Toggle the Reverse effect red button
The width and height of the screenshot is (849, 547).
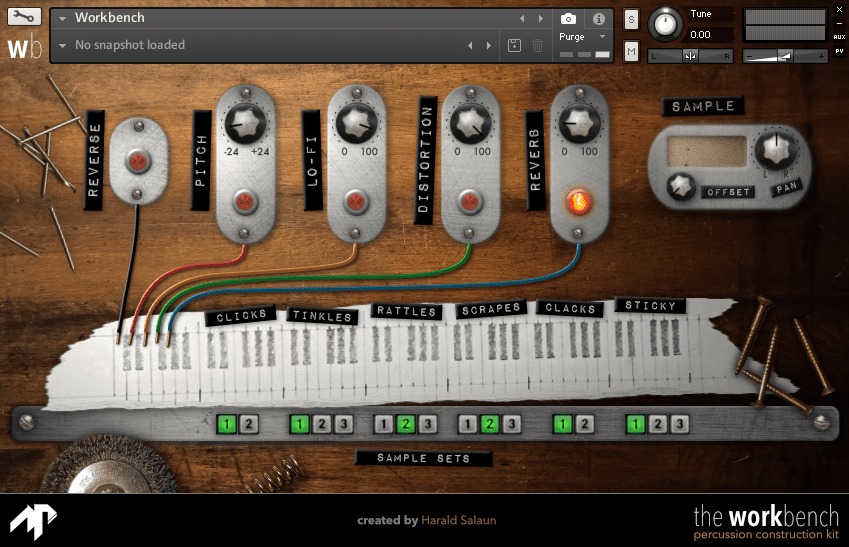pos(138,161)
